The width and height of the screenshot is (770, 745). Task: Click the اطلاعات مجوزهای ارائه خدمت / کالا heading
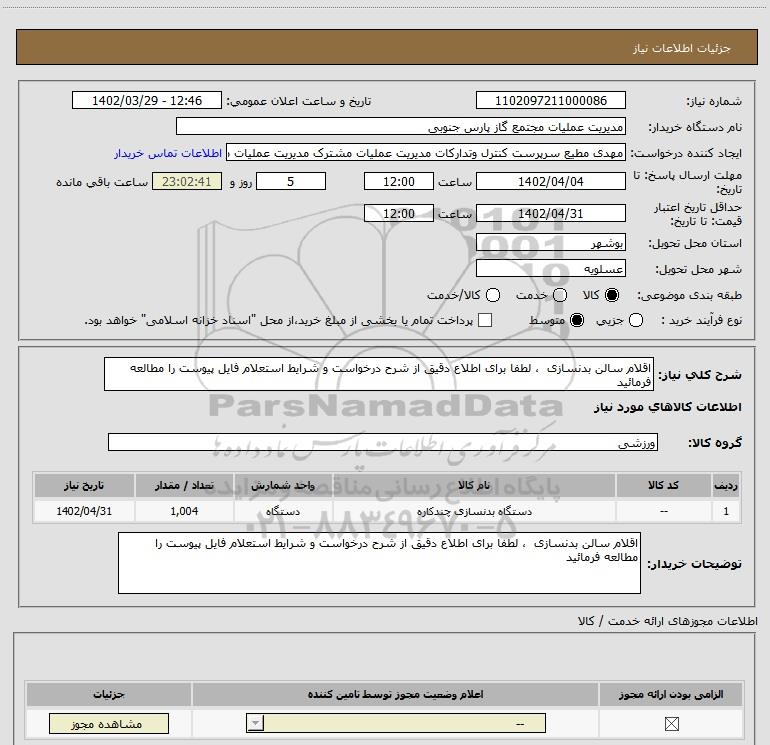667,621
